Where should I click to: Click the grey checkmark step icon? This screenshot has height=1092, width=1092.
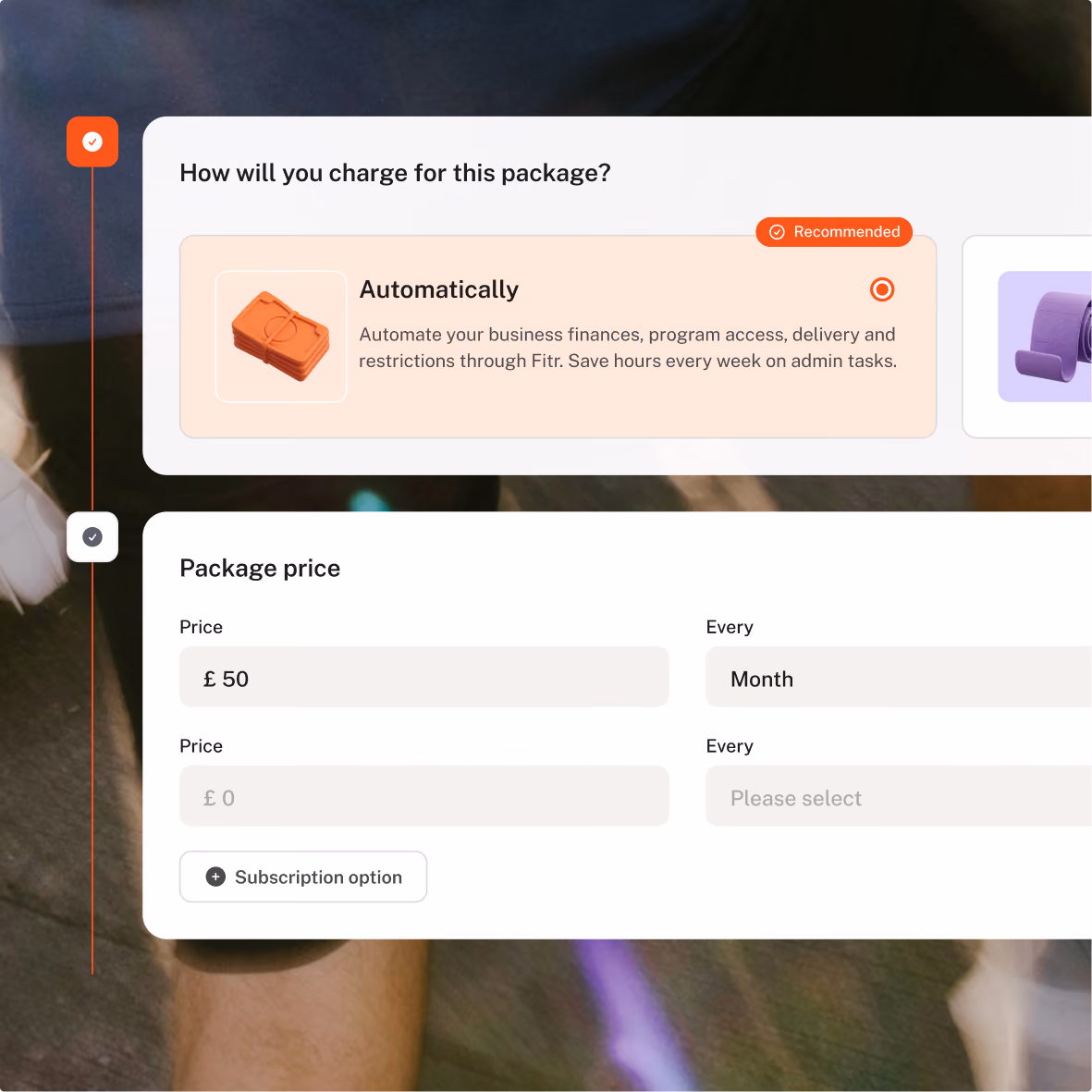[92, 537]
